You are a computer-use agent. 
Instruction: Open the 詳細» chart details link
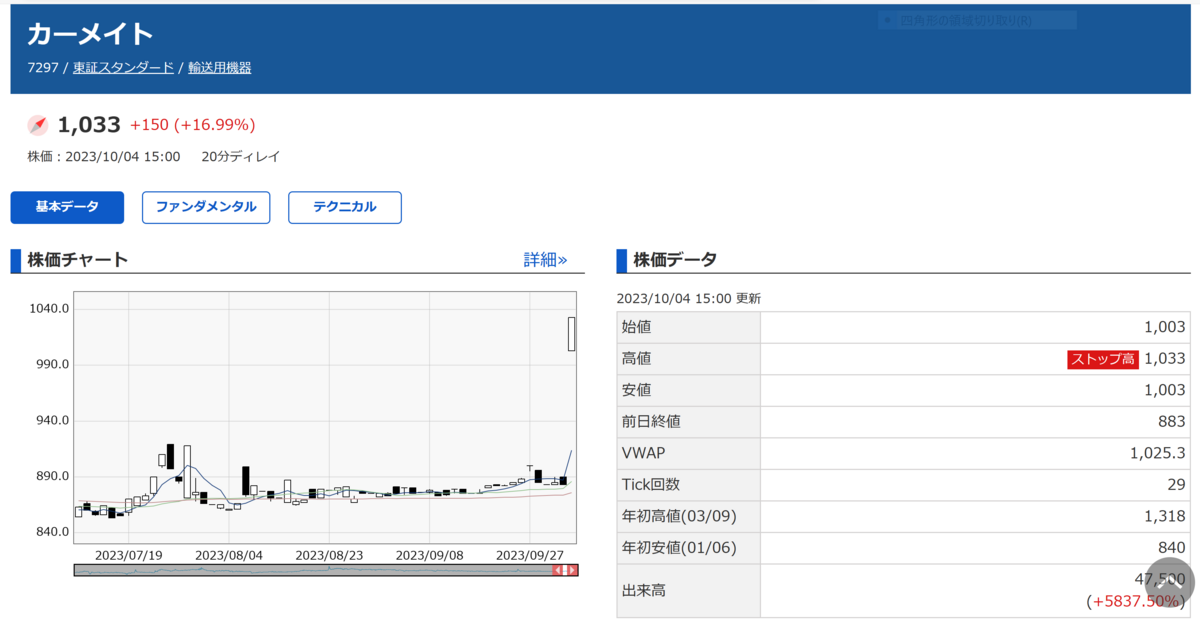545,260
